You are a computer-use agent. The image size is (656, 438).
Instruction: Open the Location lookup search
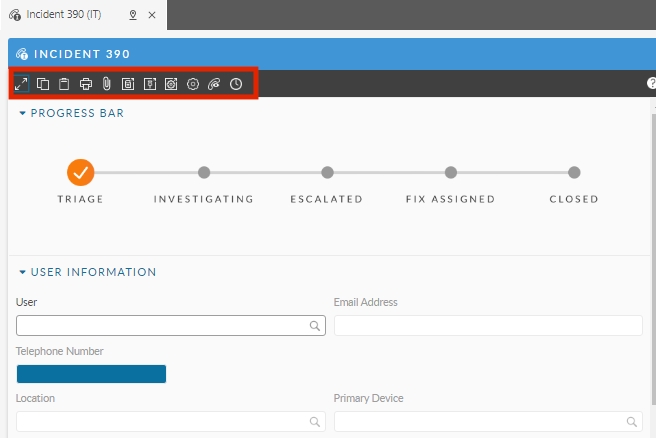tap(314, 422)
